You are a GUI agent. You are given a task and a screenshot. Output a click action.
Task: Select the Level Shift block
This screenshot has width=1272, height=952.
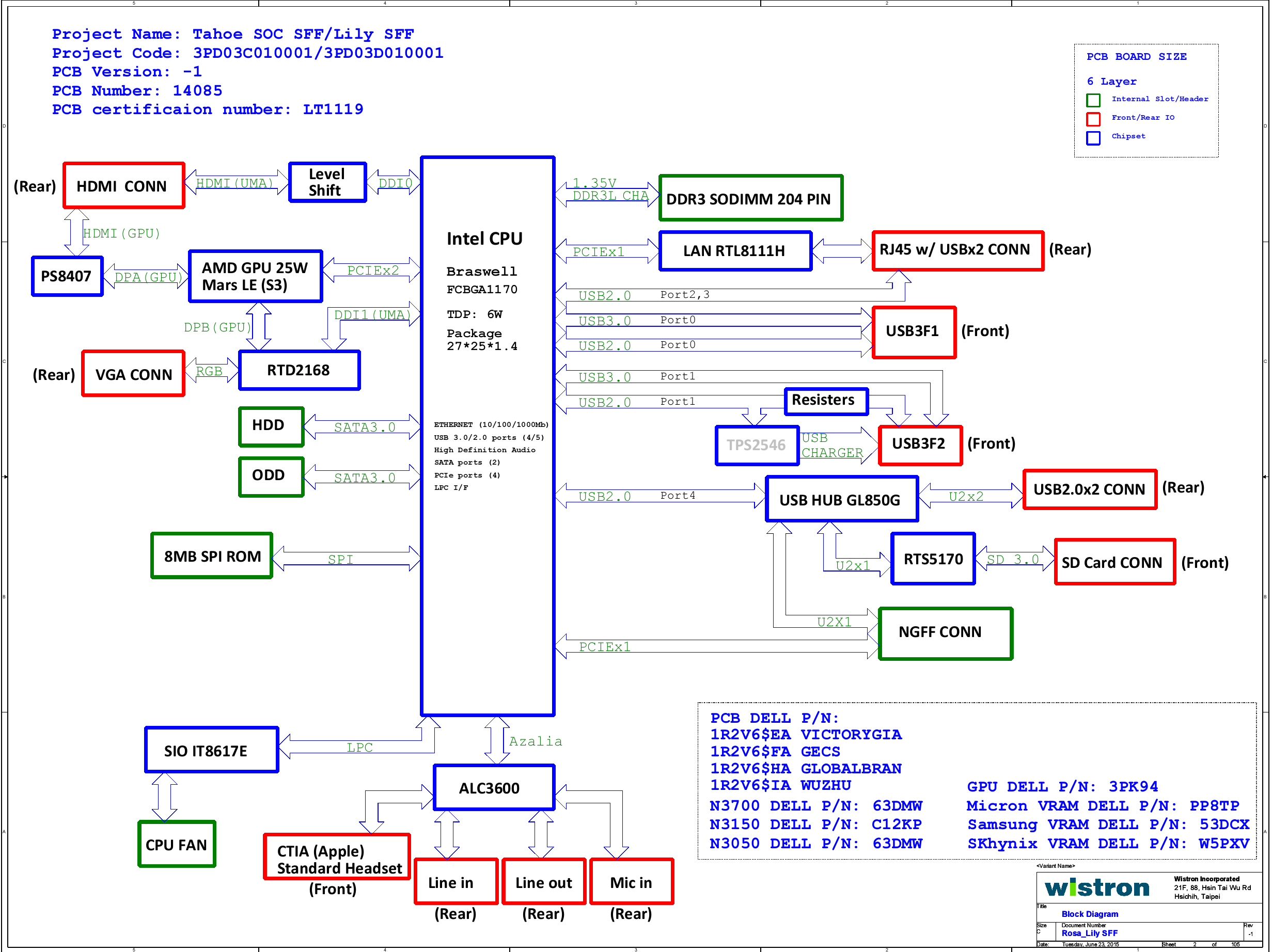point(327,182)
